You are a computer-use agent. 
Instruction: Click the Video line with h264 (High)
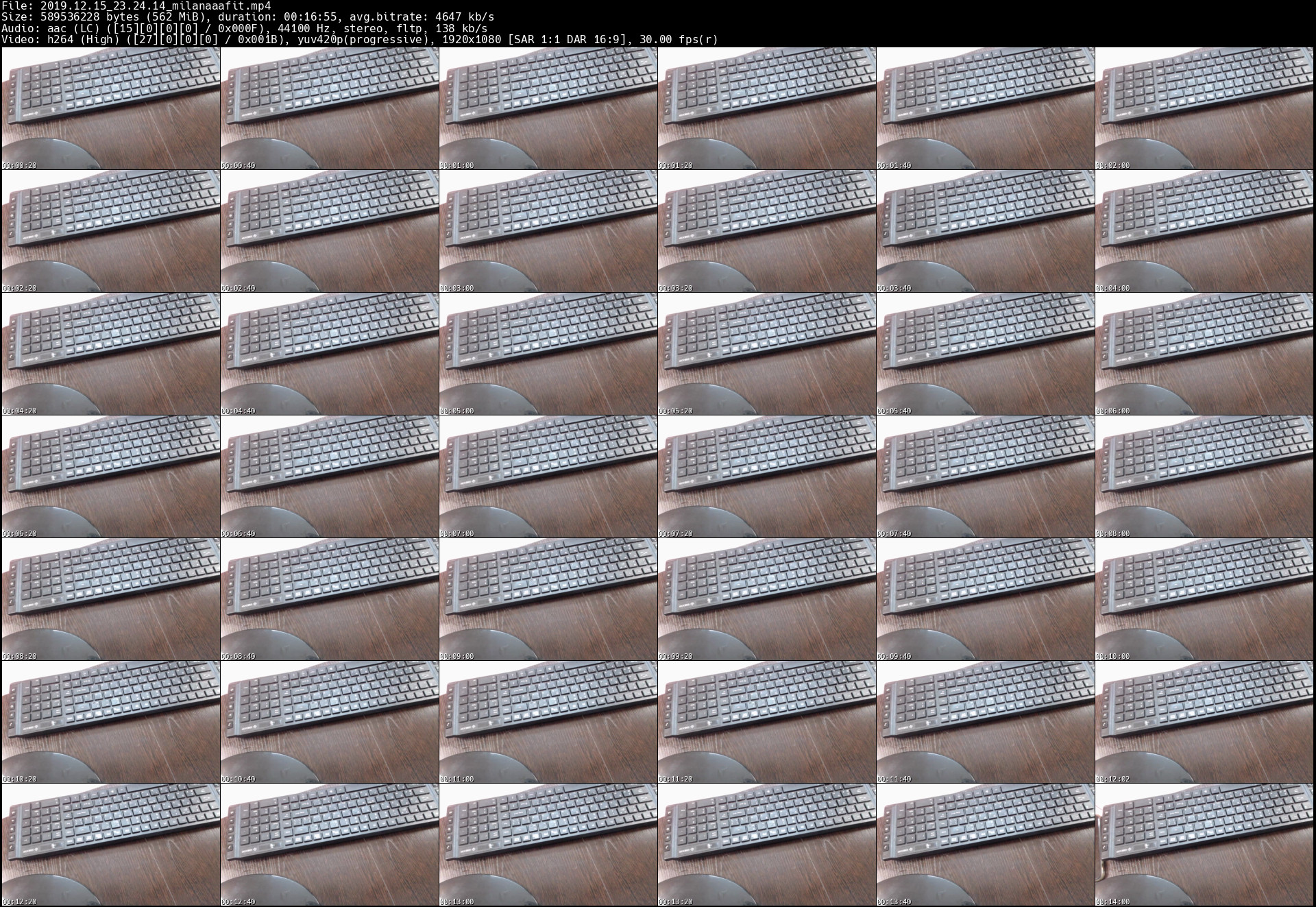point(360,39)
